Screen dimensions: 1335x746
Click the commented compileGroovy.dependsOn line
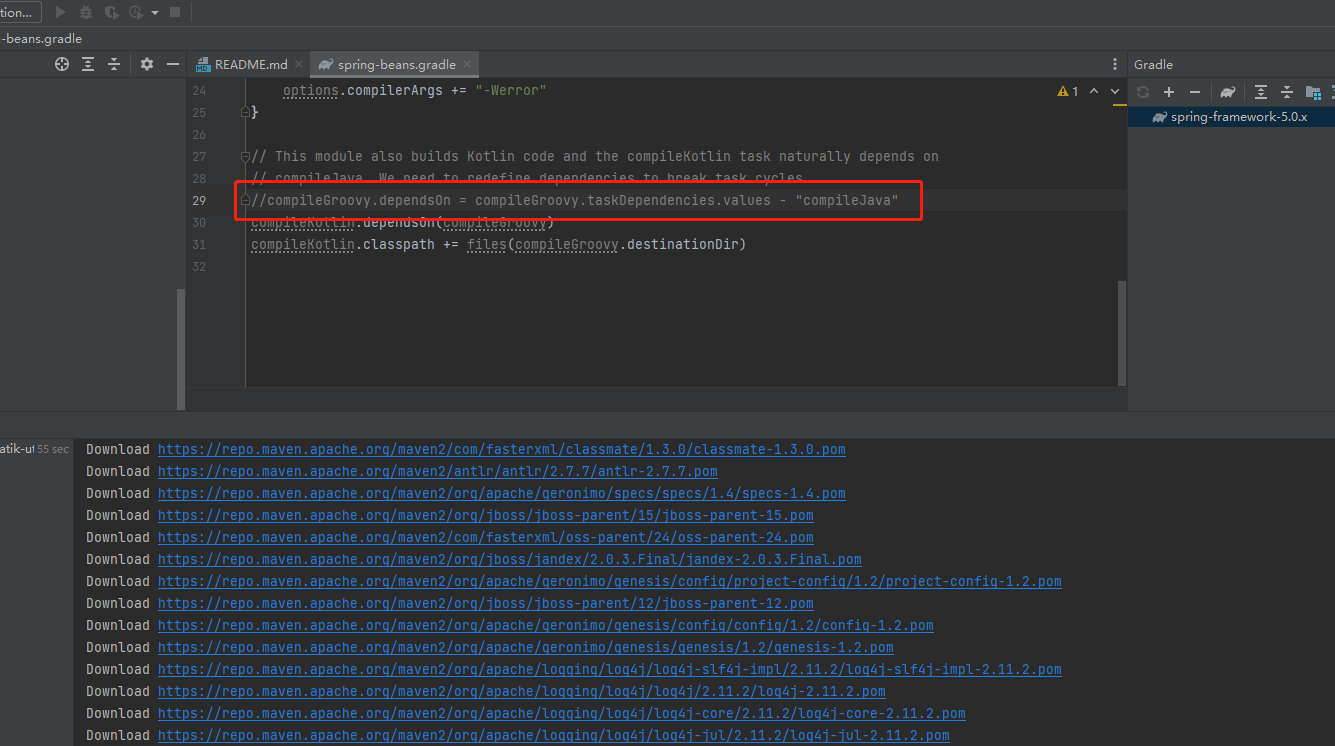(x=575, y=201)
